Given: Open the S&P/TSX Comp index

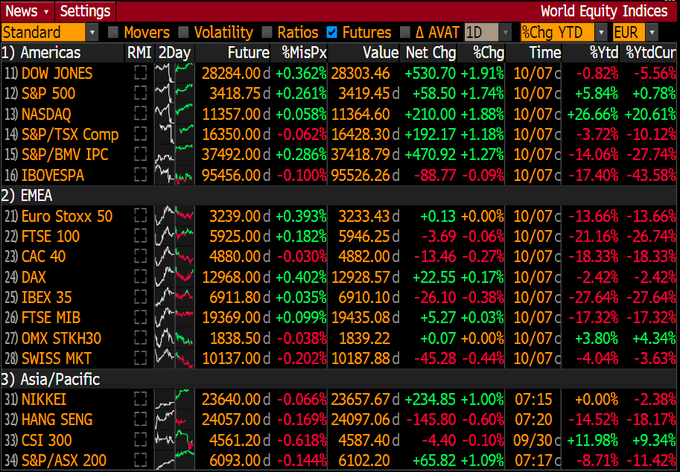Looking at the screenshot, I should pyautogui.click(x=70, y=134).
